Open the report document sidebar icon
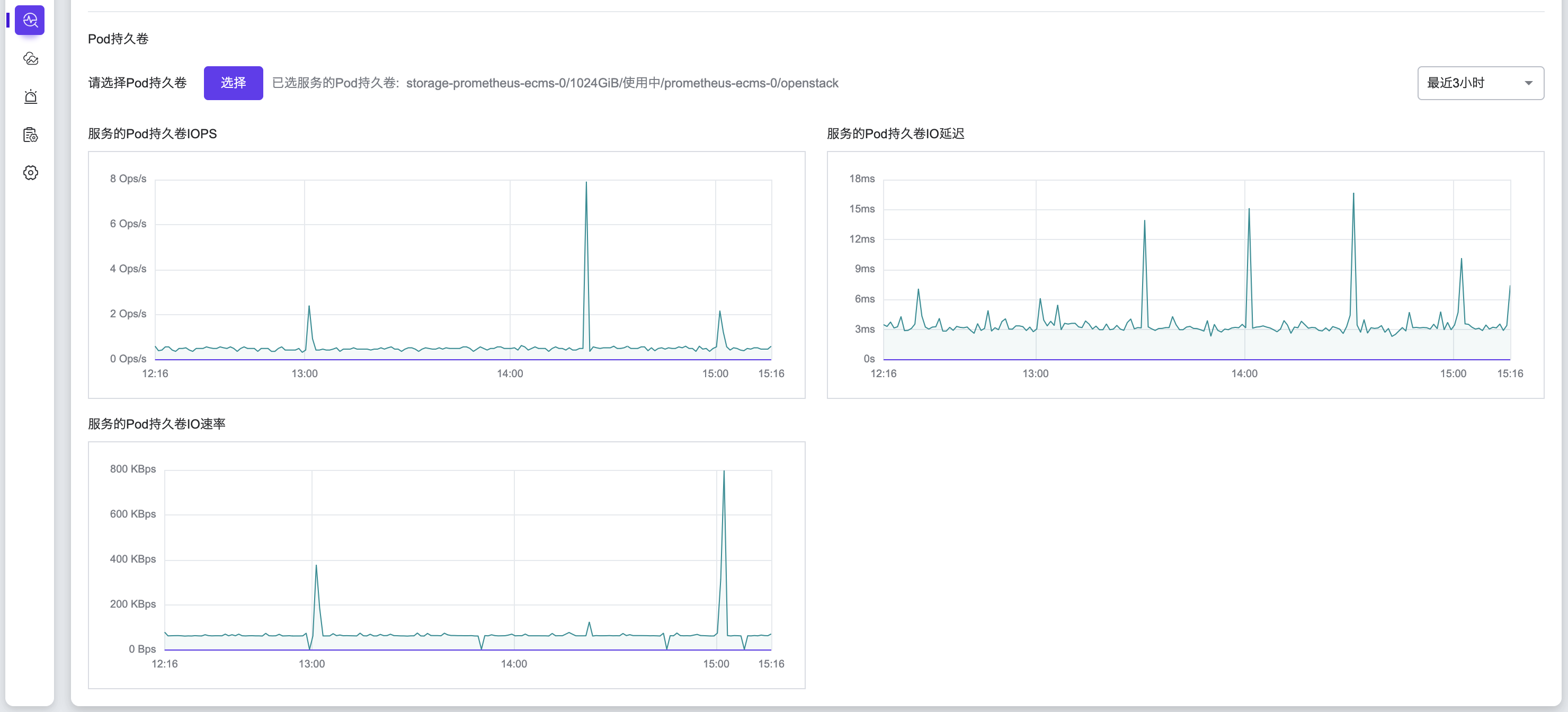 coord(30,135)
